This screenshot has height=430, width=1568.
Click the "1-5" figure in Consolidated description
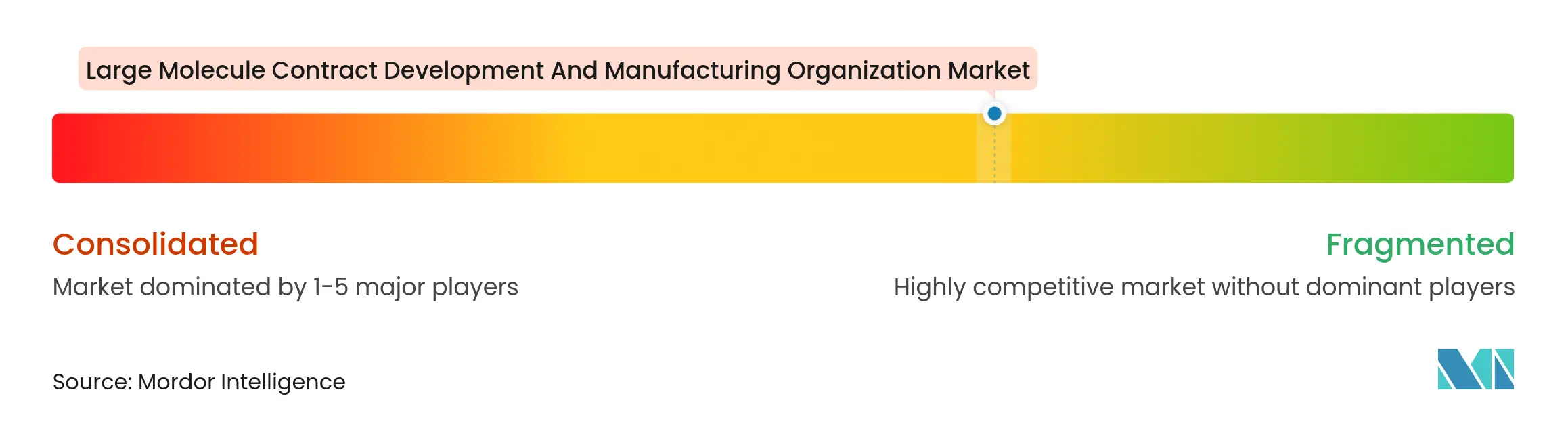(x=330, y=287)
